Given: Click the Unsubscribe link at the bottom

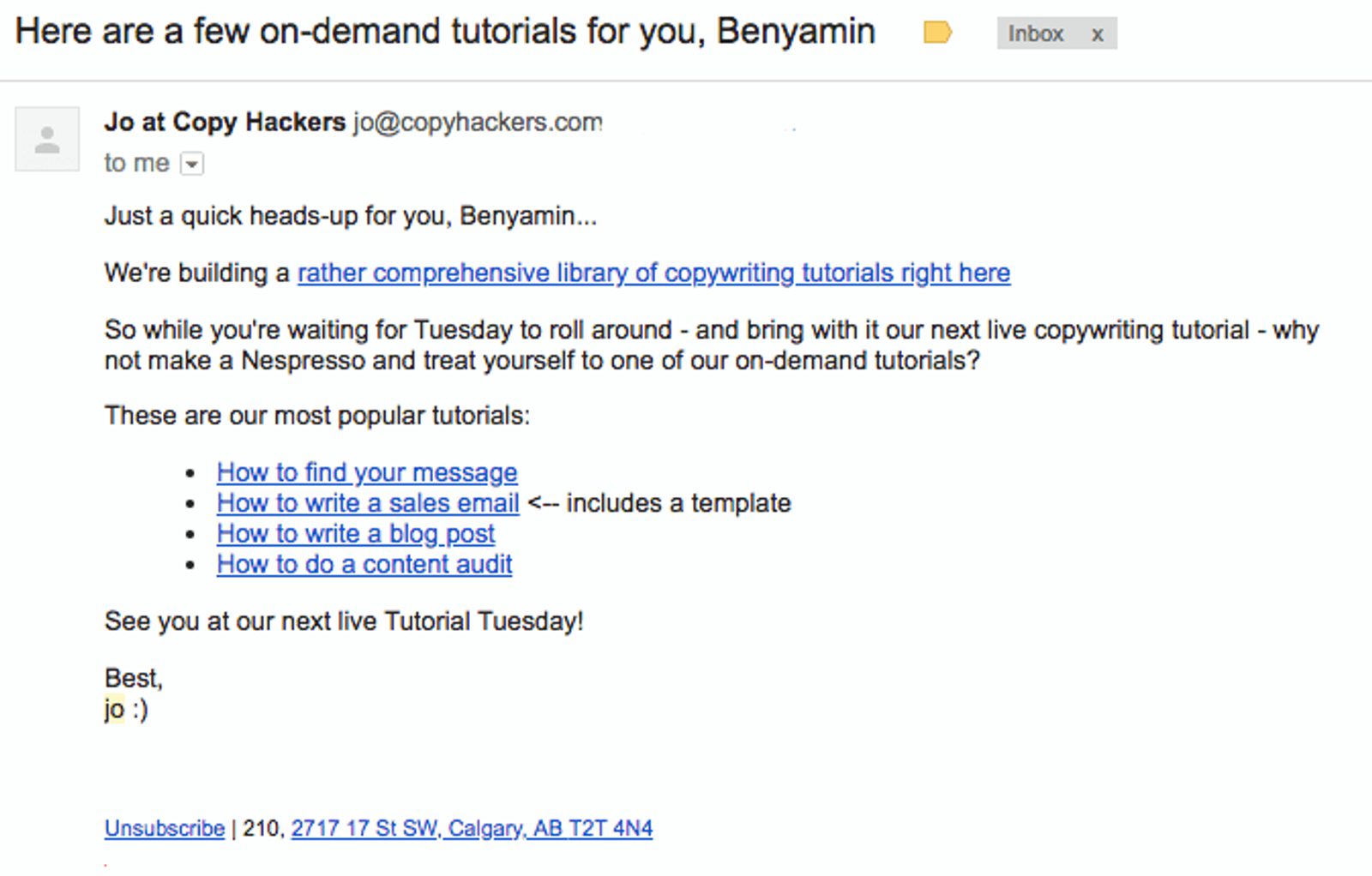Looking at the screenshot, I should [163, 828].
